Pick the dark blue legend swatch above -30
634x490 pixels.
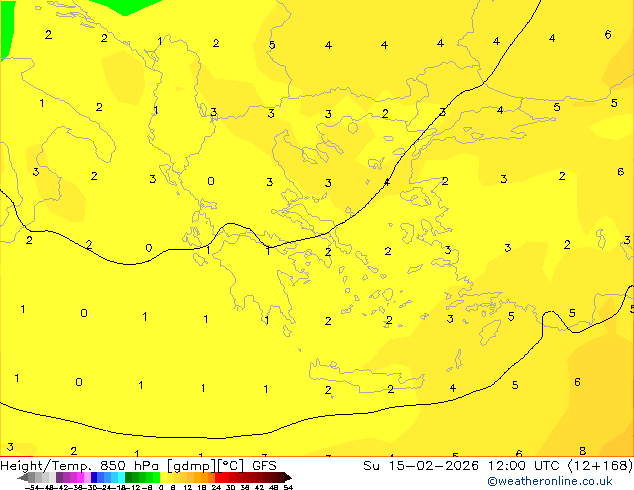[x=94, y=477]
